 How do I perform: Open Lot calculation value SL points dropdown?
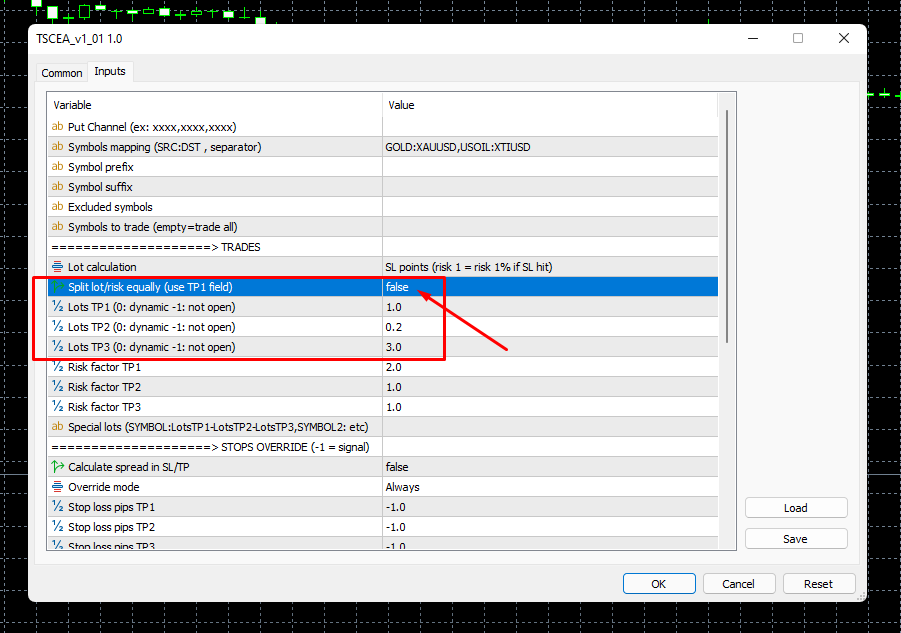click(x=550, y=267)
